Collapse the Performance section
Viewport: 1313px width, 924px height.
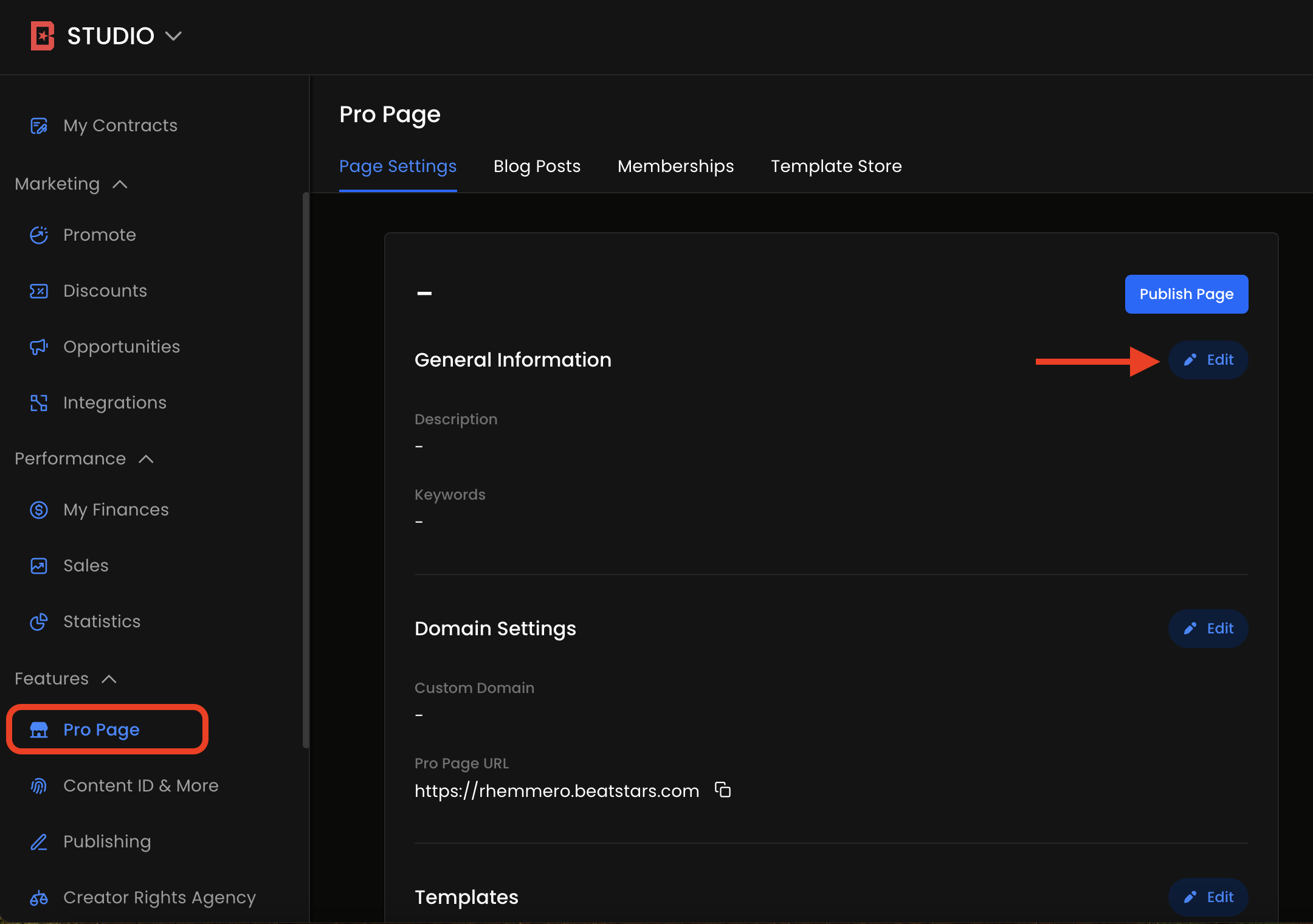pyautogui.click(x=146, y=459)
